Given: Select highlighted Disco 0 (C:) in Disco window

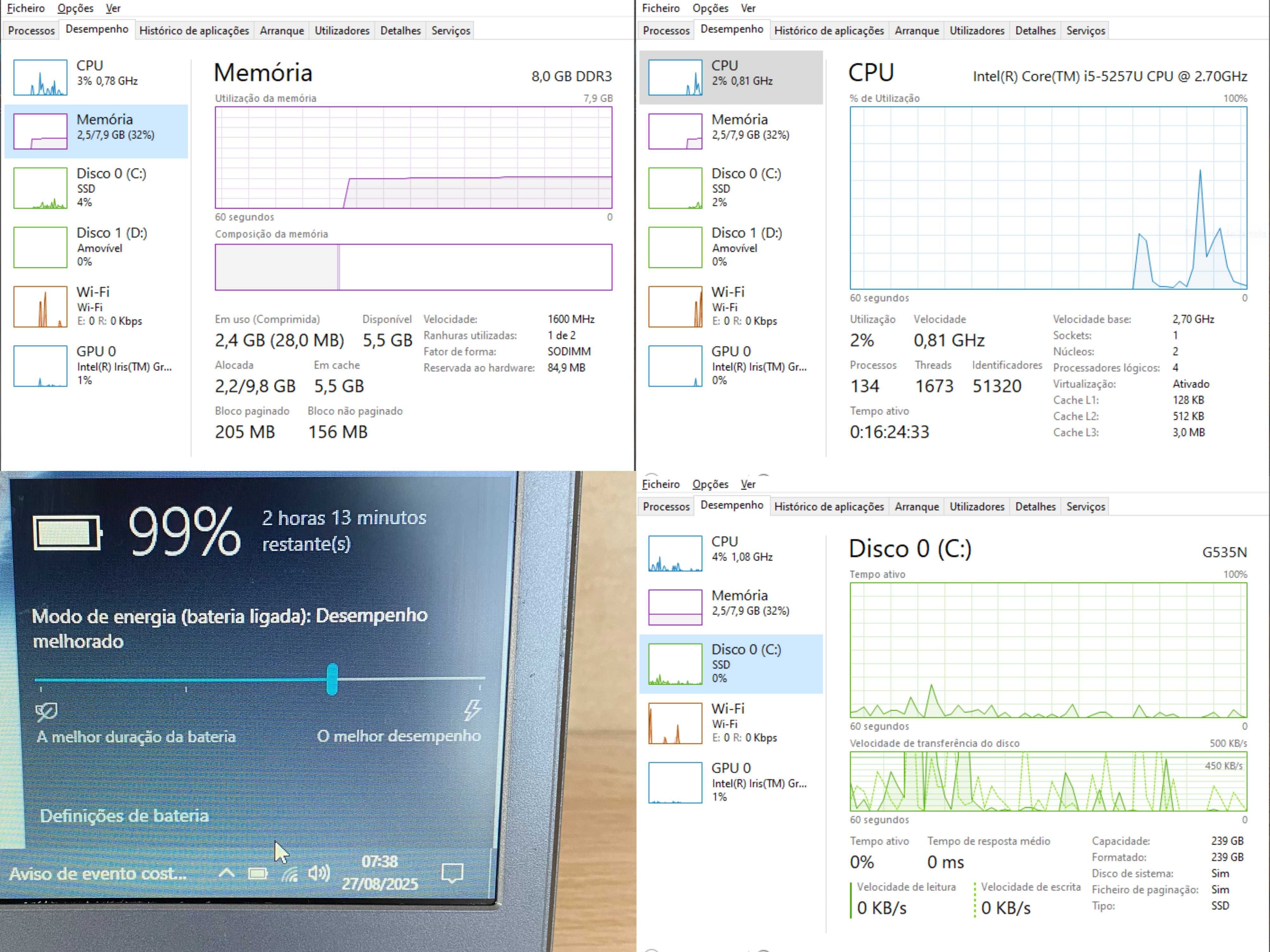Looking at the screenshot, I should point(731,664).
